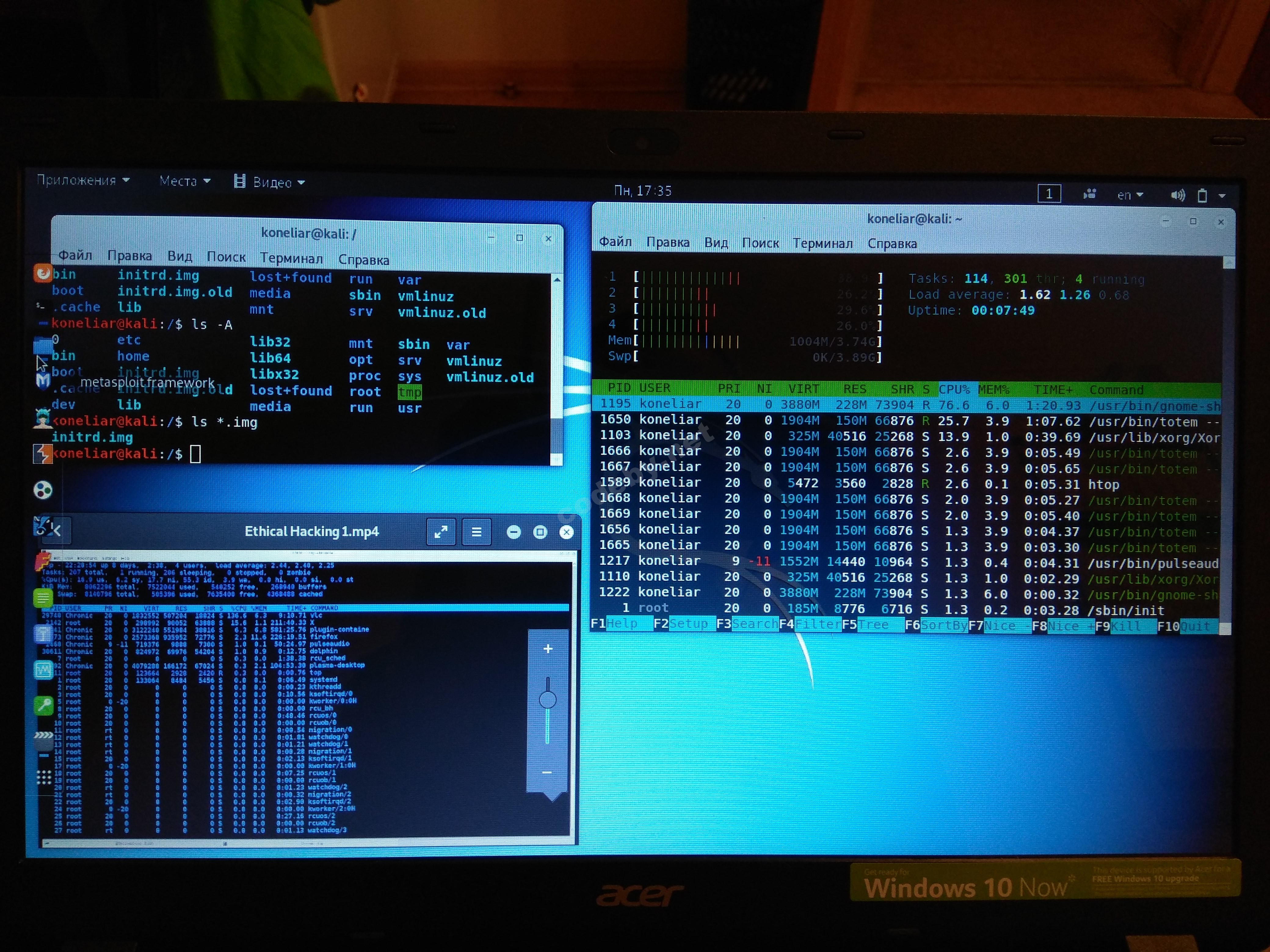
Task: Sort htop by the MEM% column header
Action: [994, 390]
